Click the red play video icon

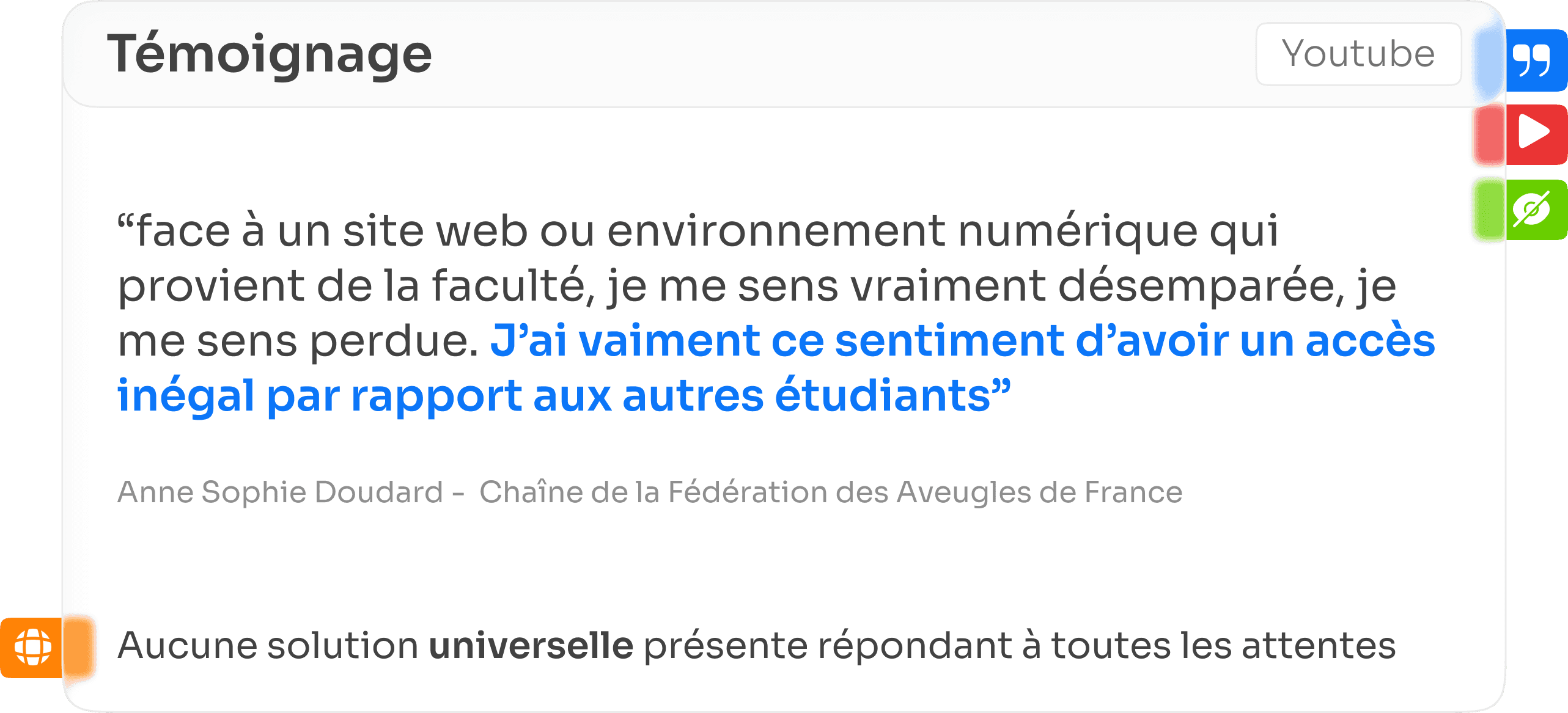coord(1536,133)
